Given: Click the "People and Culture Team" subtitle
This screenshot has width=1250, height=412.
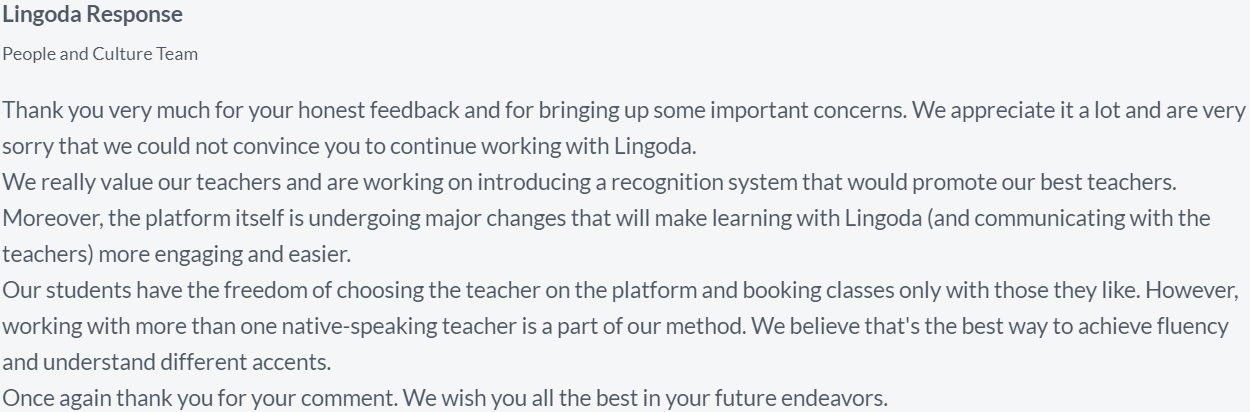Looking at the screenshot, I should 100,54.
